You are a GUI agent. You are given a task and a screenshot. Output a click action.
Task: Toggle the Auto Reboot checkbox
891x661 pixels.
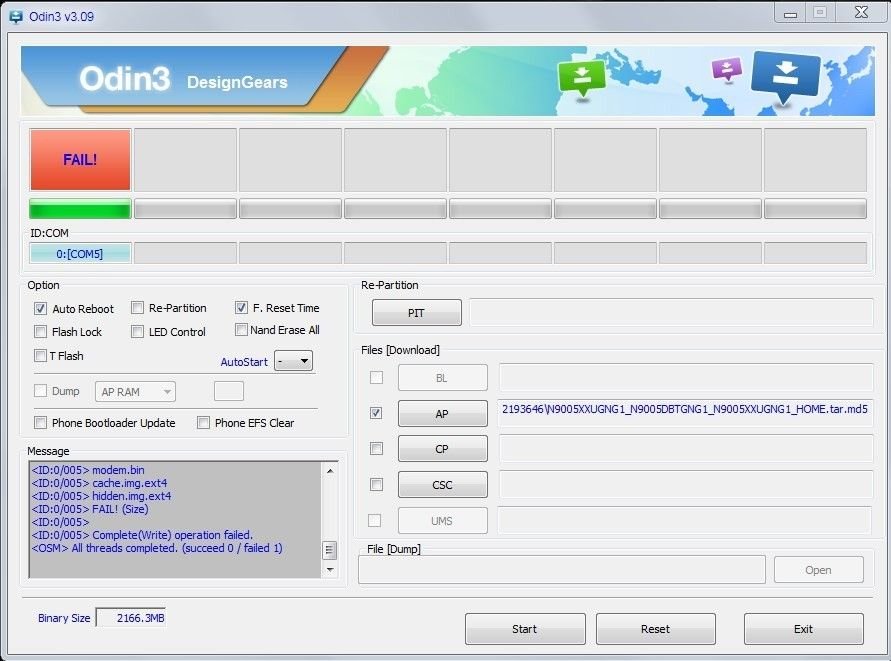(x=40, y=309)
